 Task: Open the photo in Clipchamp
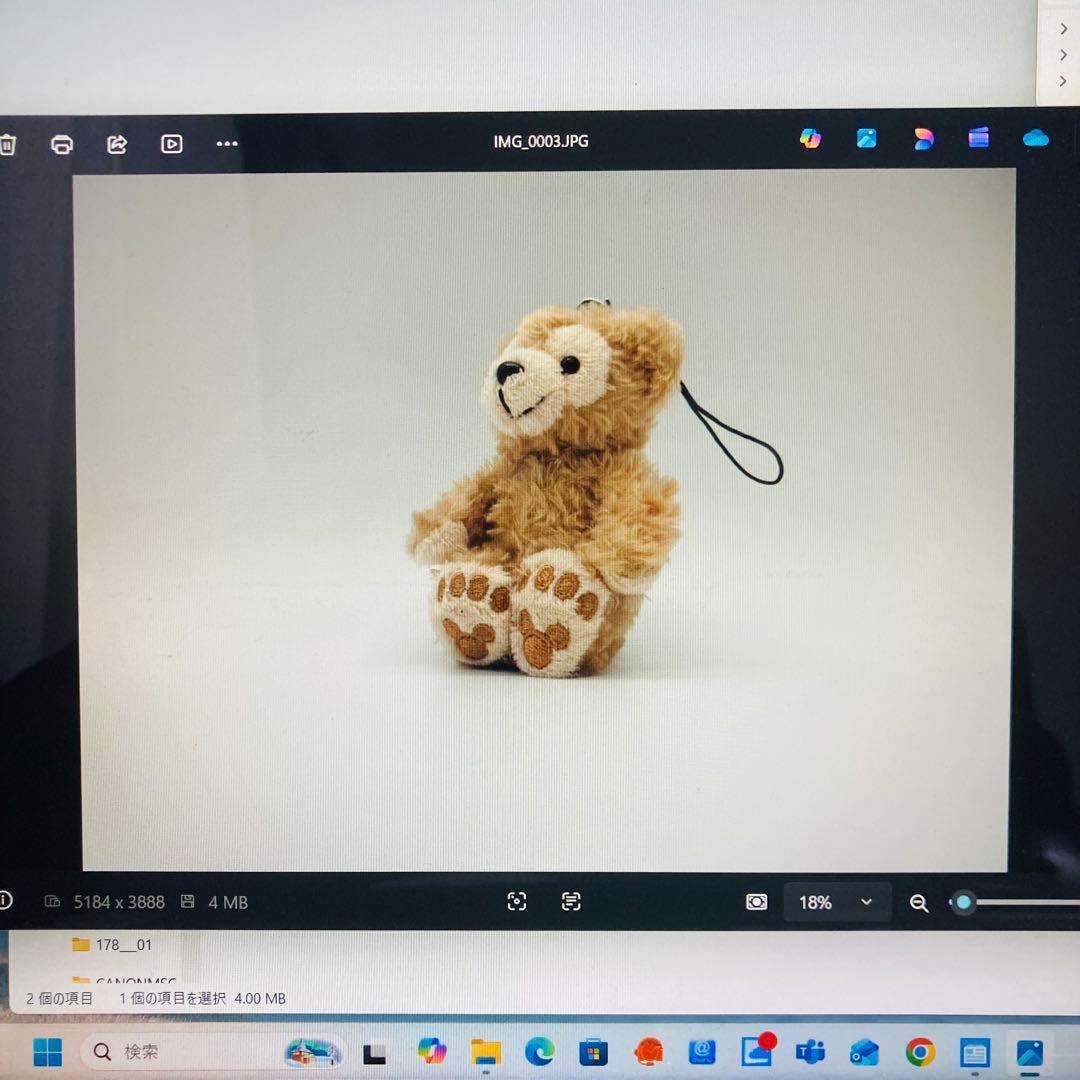click(978, 140)
